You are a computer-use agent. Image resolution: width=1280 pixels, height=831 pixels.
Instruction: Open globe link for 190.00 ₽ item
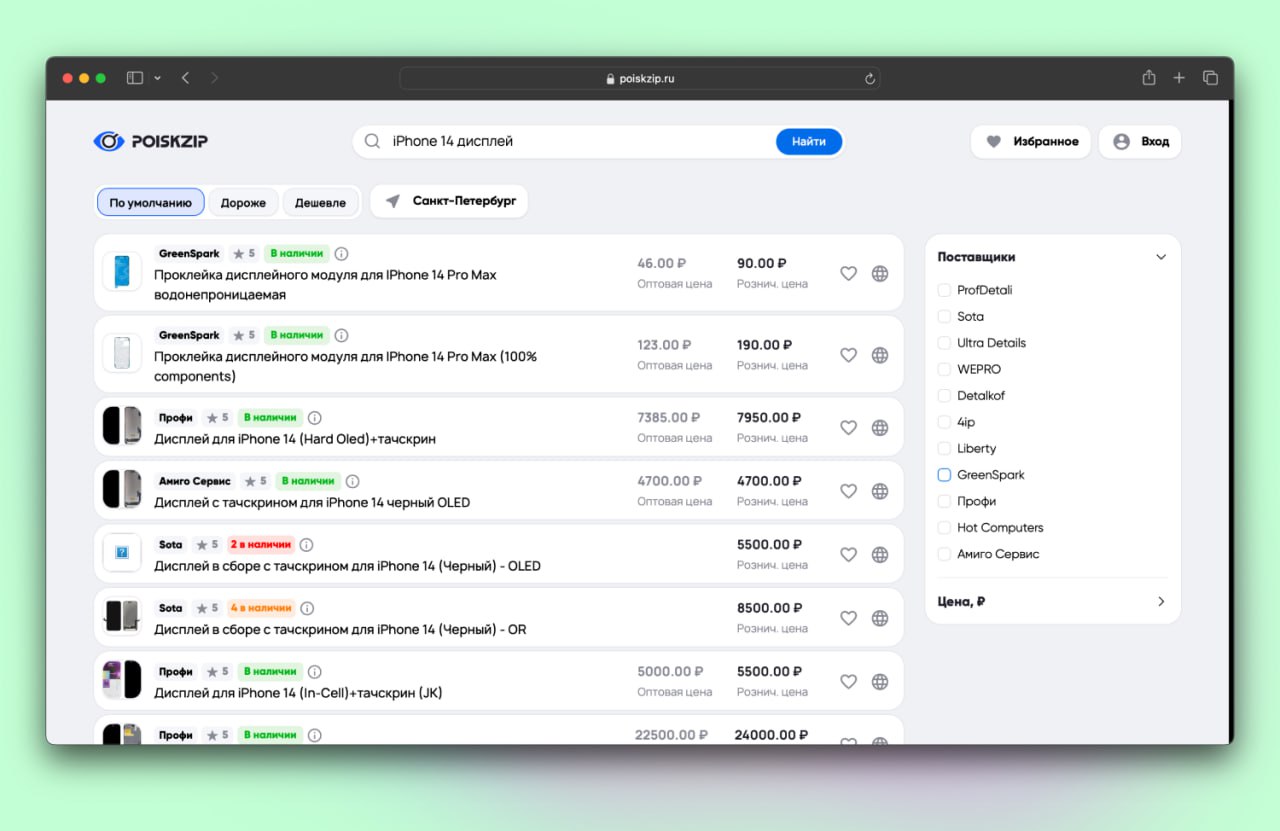(880, 355)
